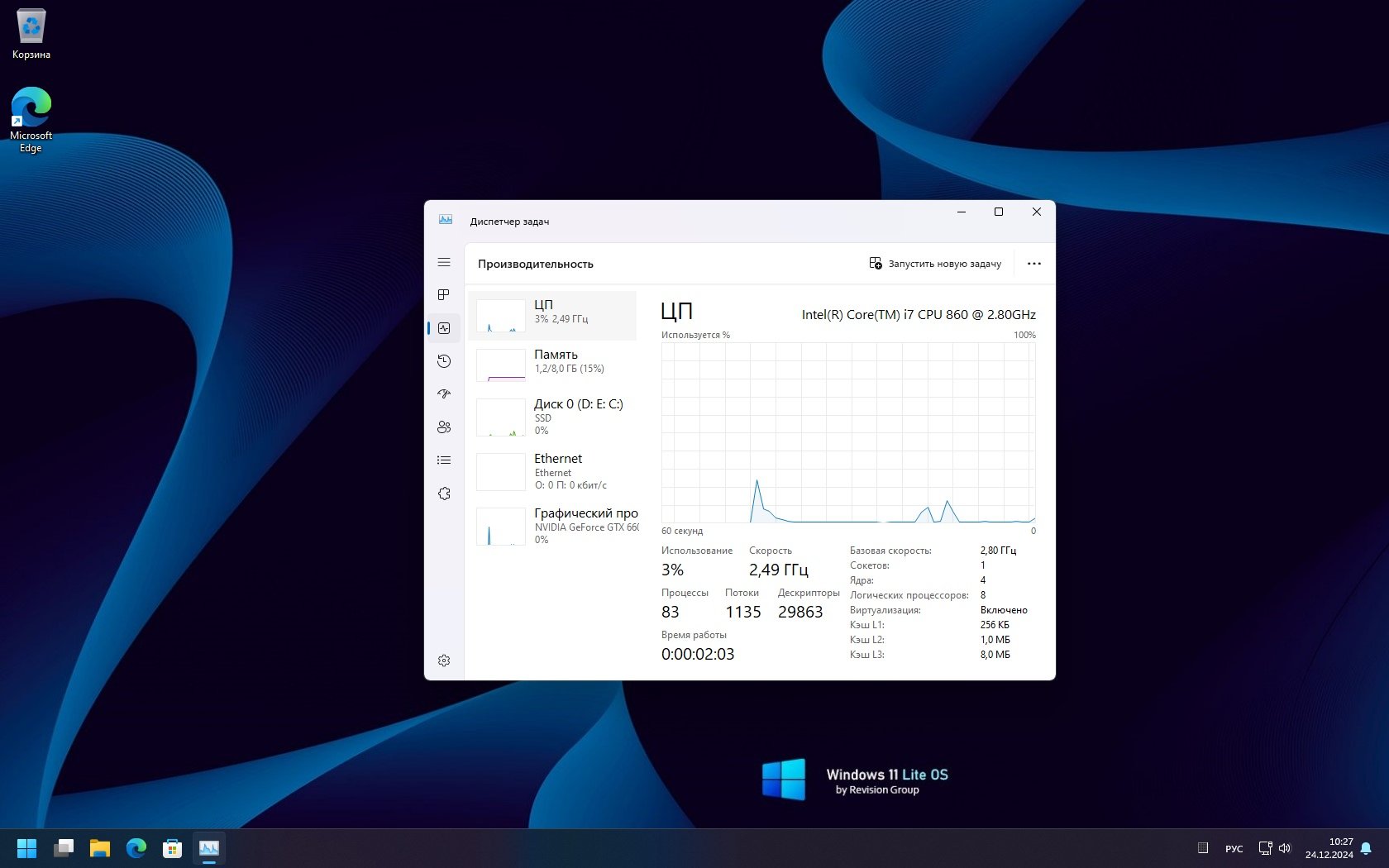1389x868 pixels.
Task: Click the processes count 83
Action: [671, 612]
